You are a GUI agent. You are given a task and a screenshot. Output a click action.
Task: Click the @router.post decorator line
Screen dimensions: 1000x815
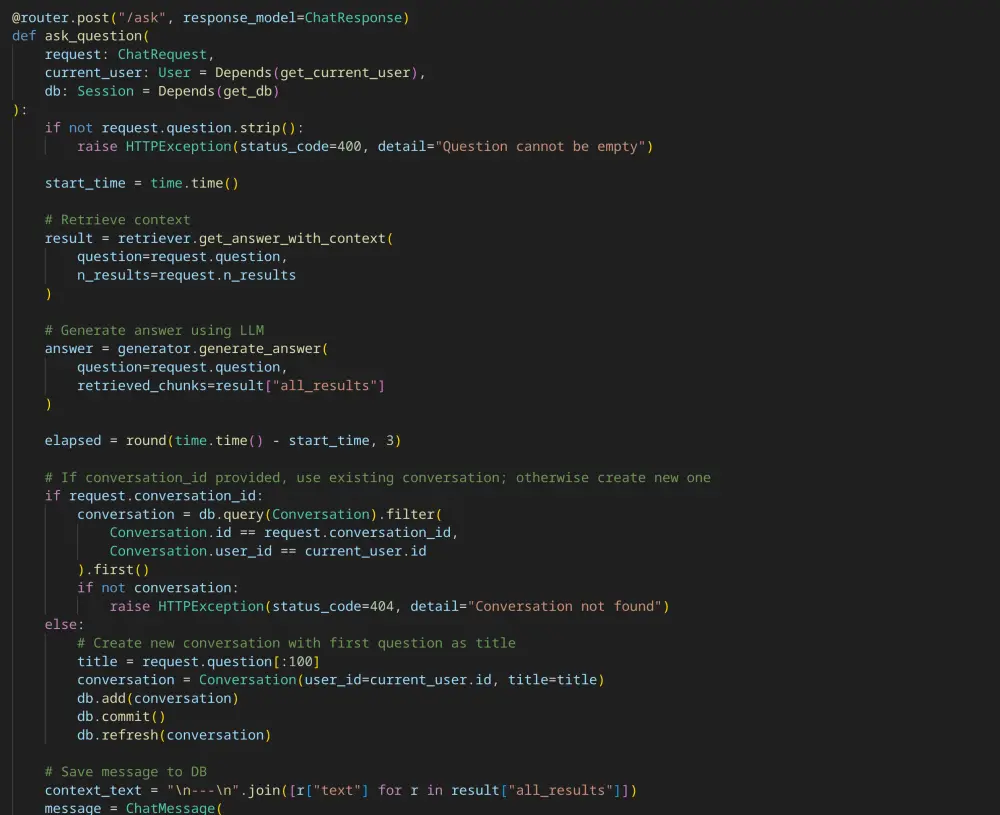210,18
